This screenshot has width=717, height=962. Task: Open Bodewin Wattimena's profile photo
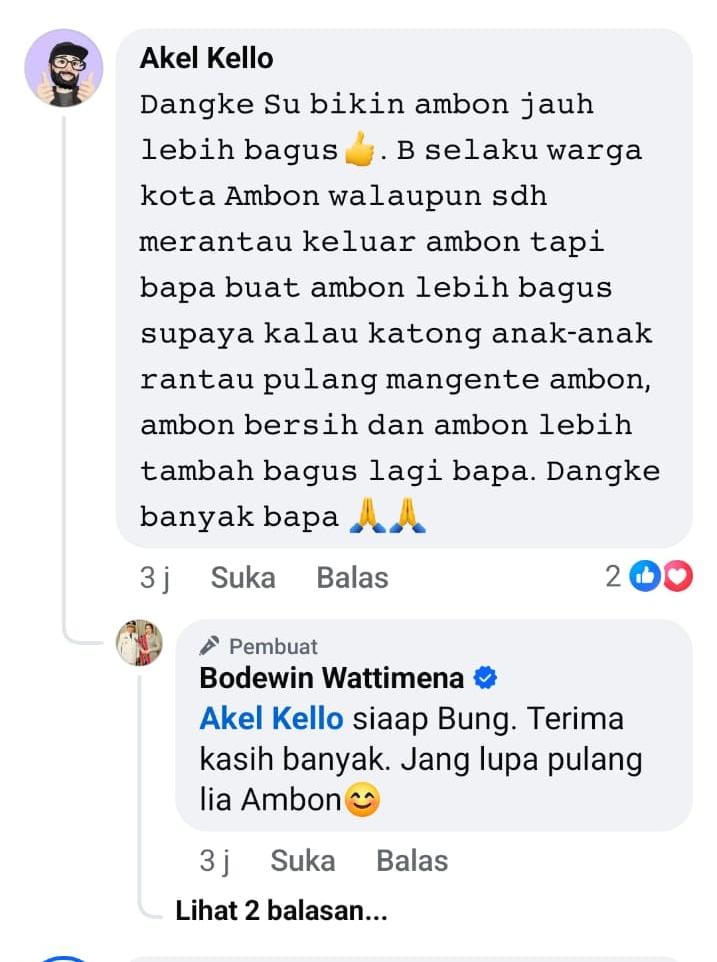point(140,642)
